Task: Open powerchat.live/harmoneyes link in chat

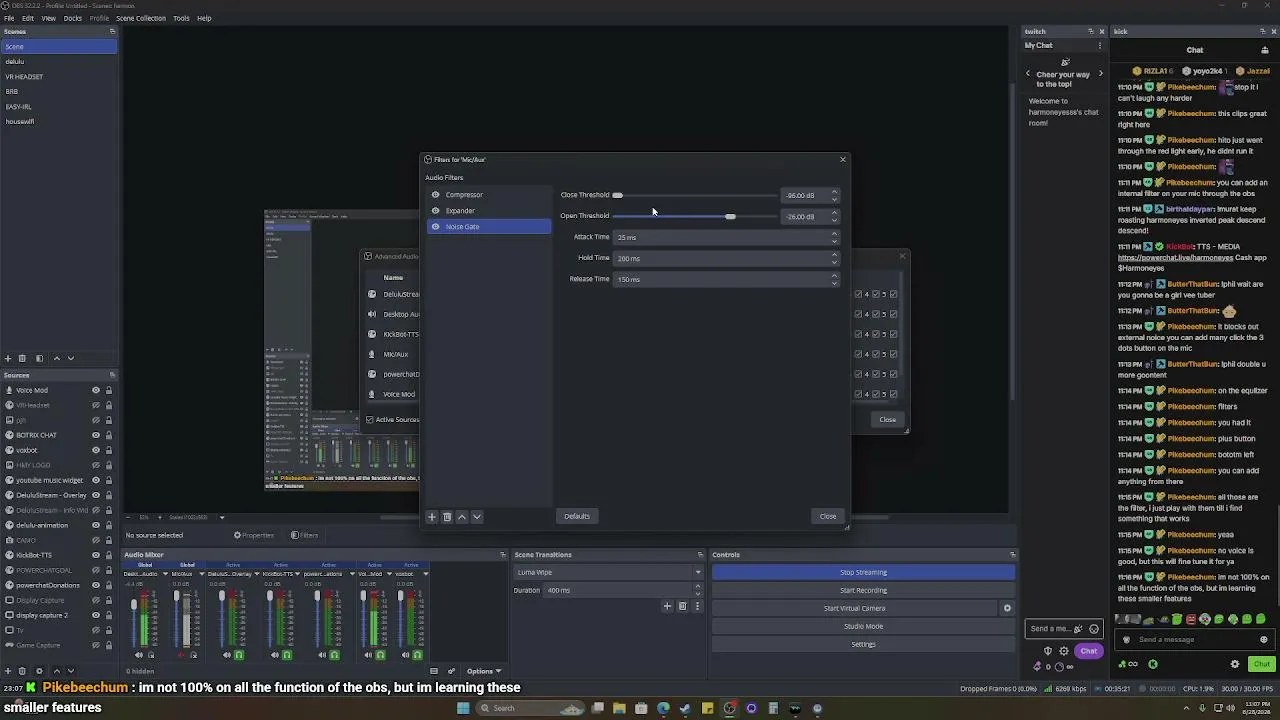Action: point(1177,258)
